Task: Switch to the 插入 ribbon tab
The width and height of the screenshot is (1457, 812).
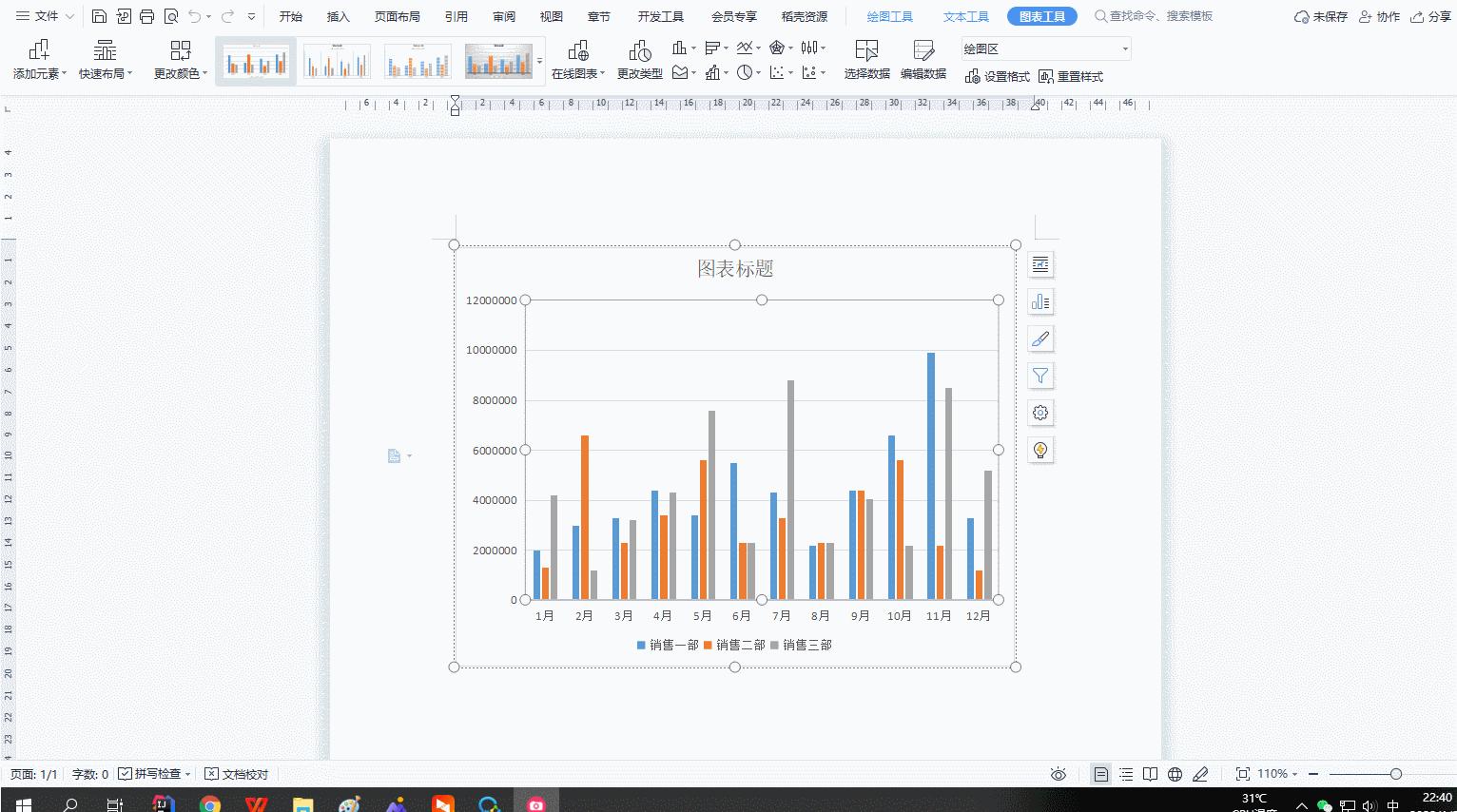Action: click(x=338, y=15)
